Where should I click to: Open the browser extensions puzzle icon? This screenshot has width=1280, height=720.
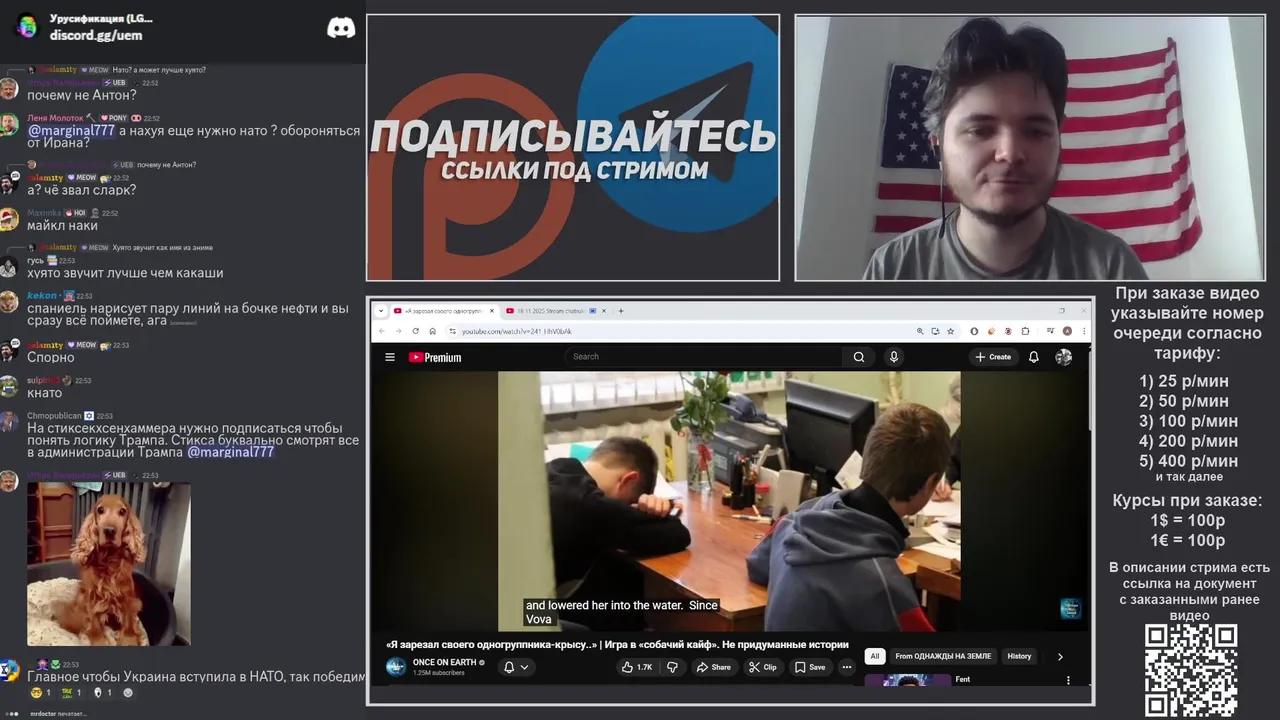click(x=1025, y=331)
